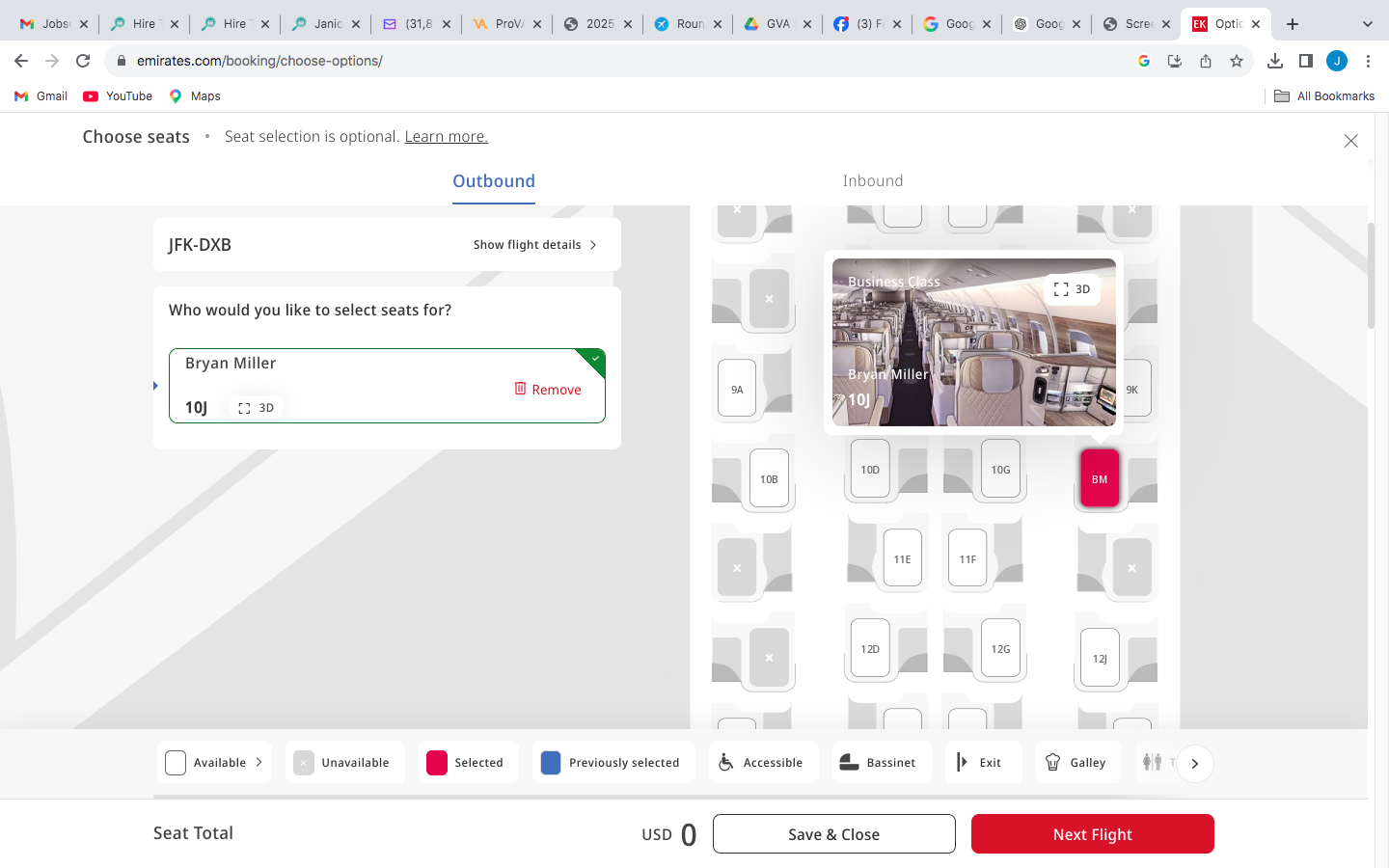1389x868 pixels.
Task: Expand the Available seat legend
Action: [215, 763]
